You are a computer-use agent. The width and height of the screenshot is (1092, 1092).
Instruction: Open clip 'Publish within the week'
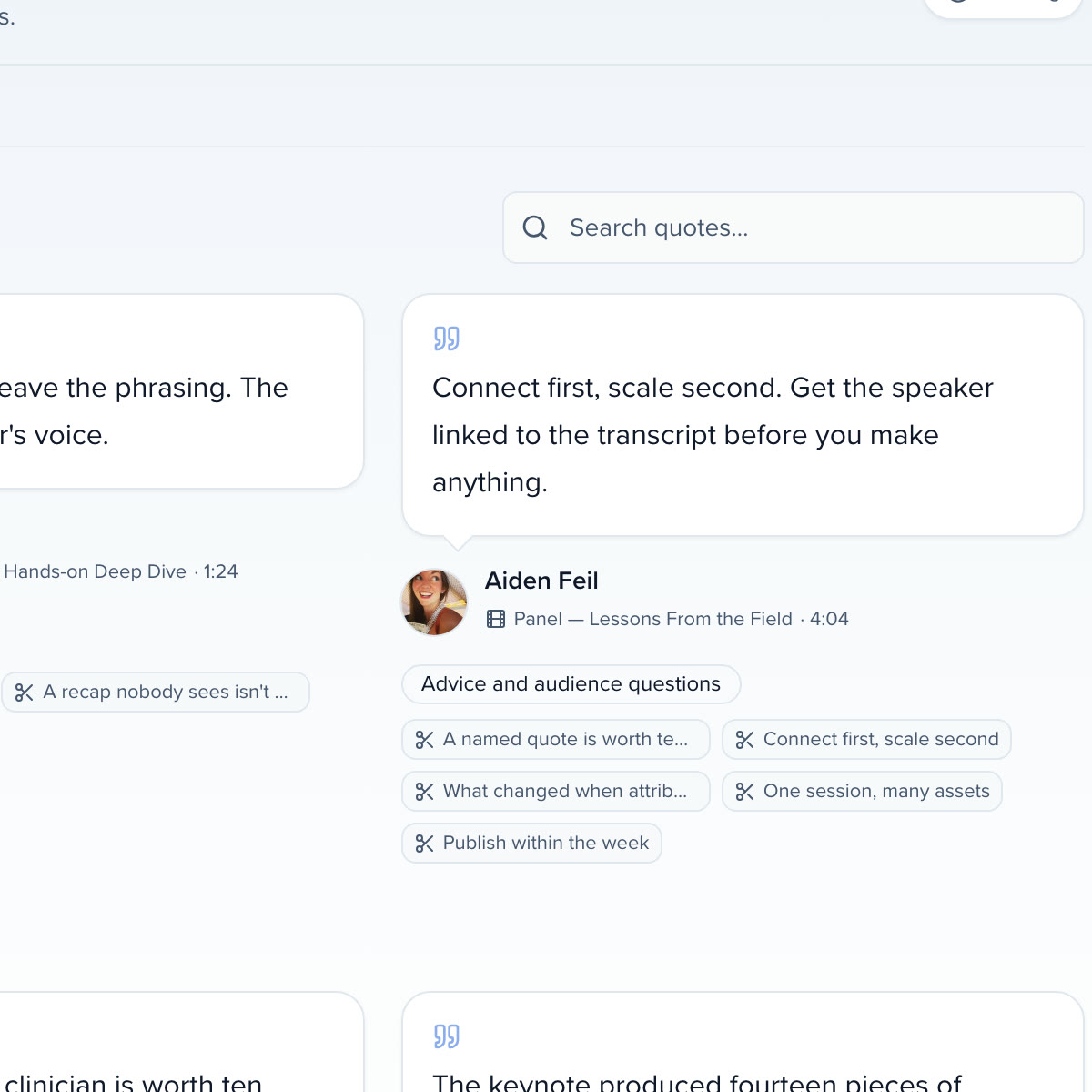[x=531, y=844]
